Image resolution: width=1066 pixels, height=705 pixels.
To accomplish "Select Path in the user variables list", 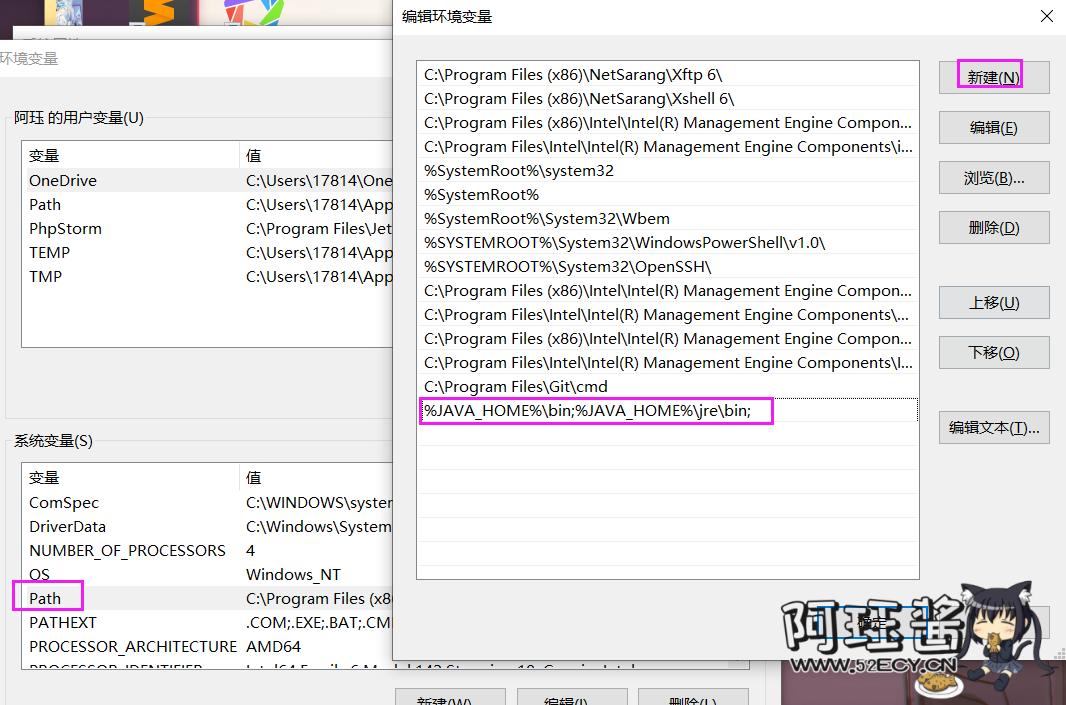I will point(207,205).
